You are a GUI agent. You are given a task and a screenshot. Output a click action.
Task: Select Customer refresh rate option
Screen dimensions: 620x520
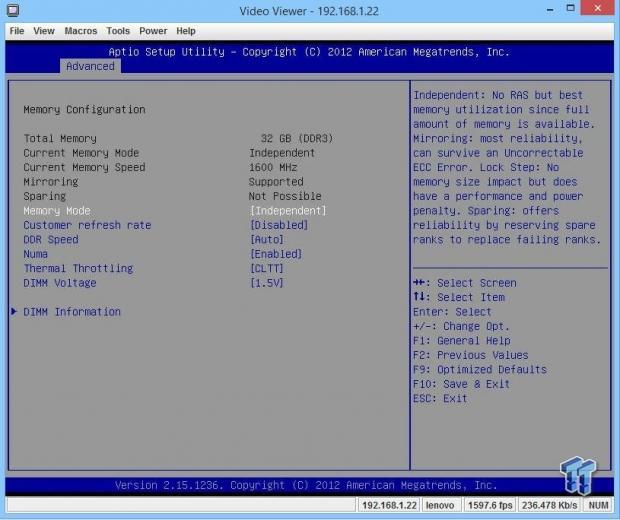point(87,225)
